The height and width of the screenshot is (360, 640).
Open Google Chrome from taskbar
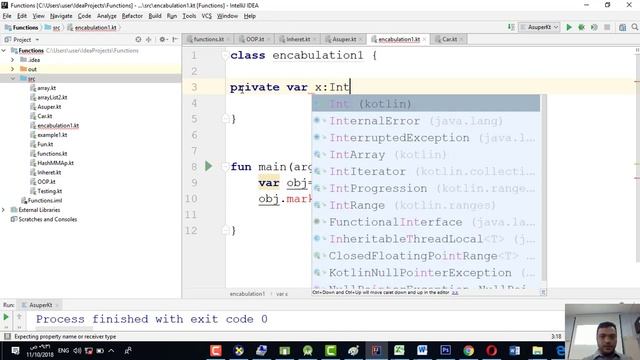point(469,350)
